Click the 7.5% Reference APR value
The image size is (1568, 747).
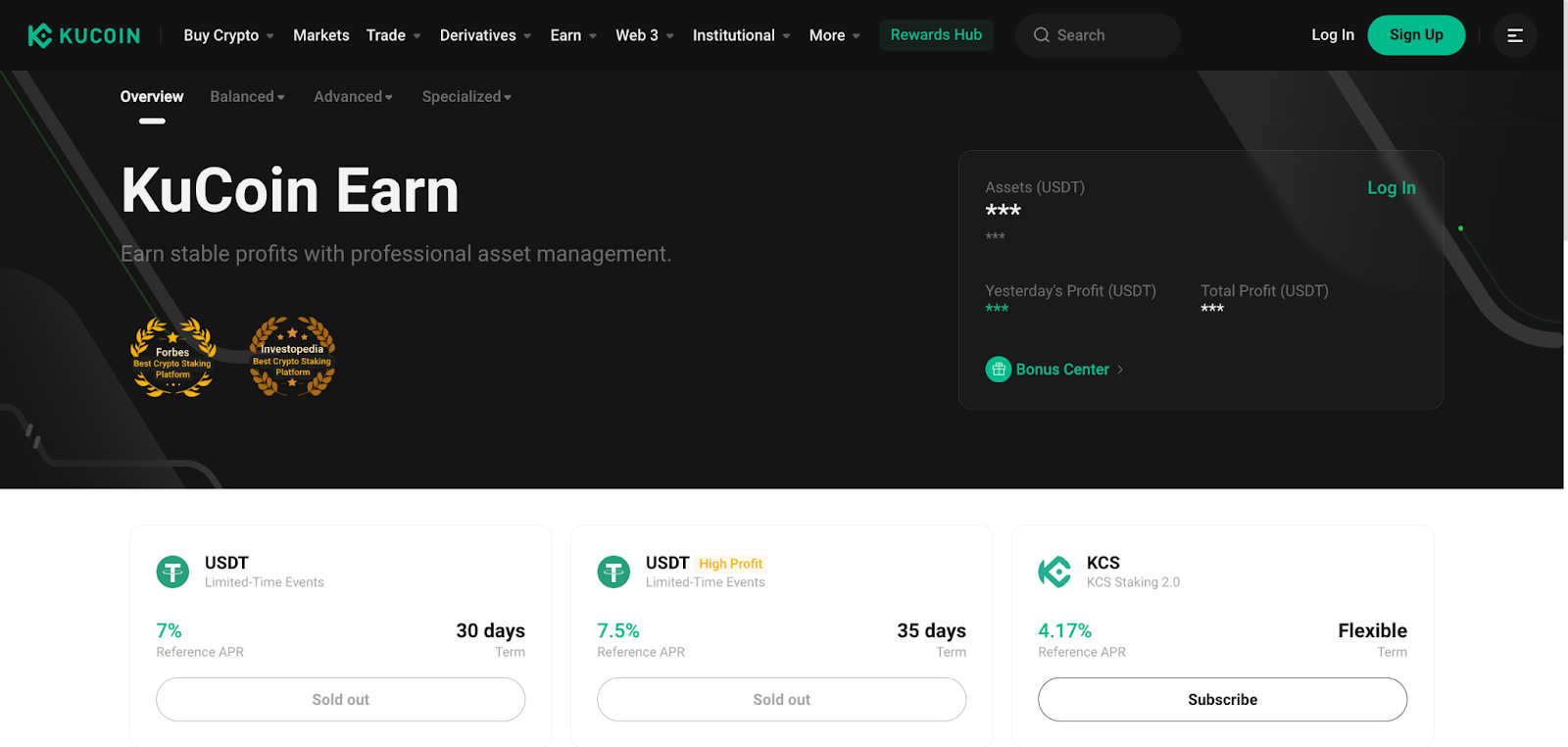[x=618, y=630]
